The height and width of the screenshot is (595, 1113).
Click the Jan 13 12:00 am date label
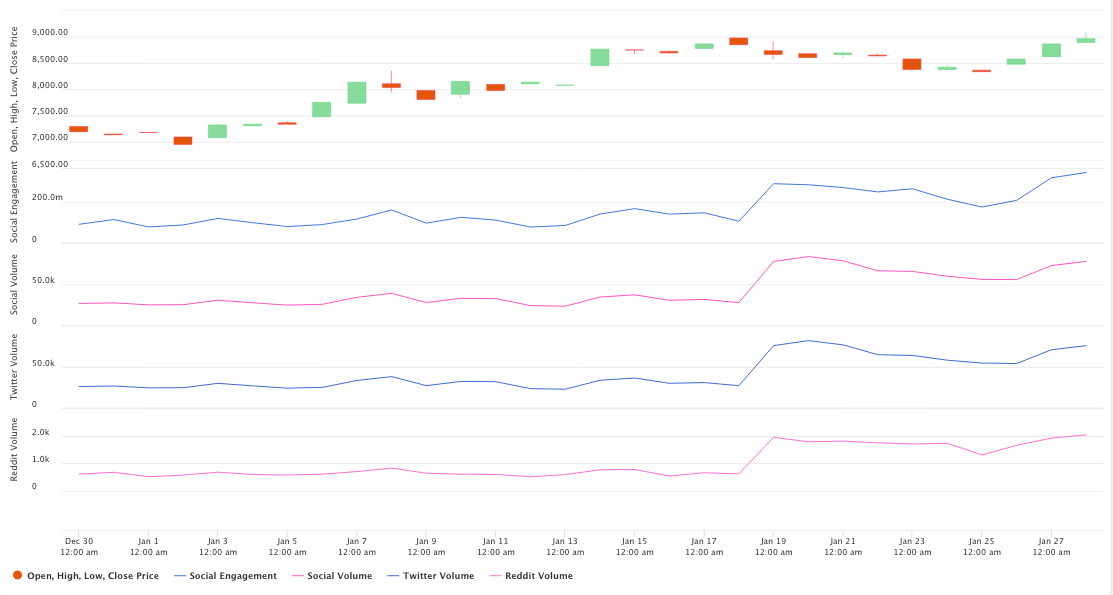[565, 547]
